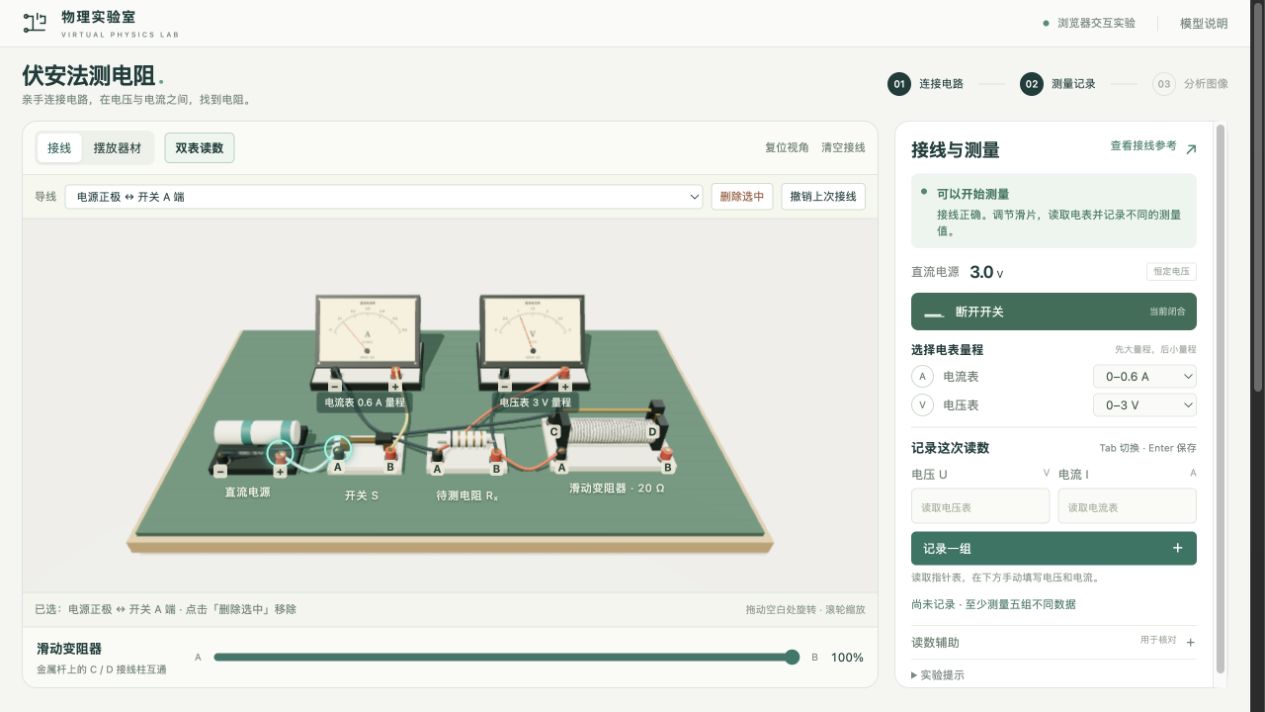Click rheostat rod terminal D
This screenshot has height=712, width=1265.
click(653, 432)
